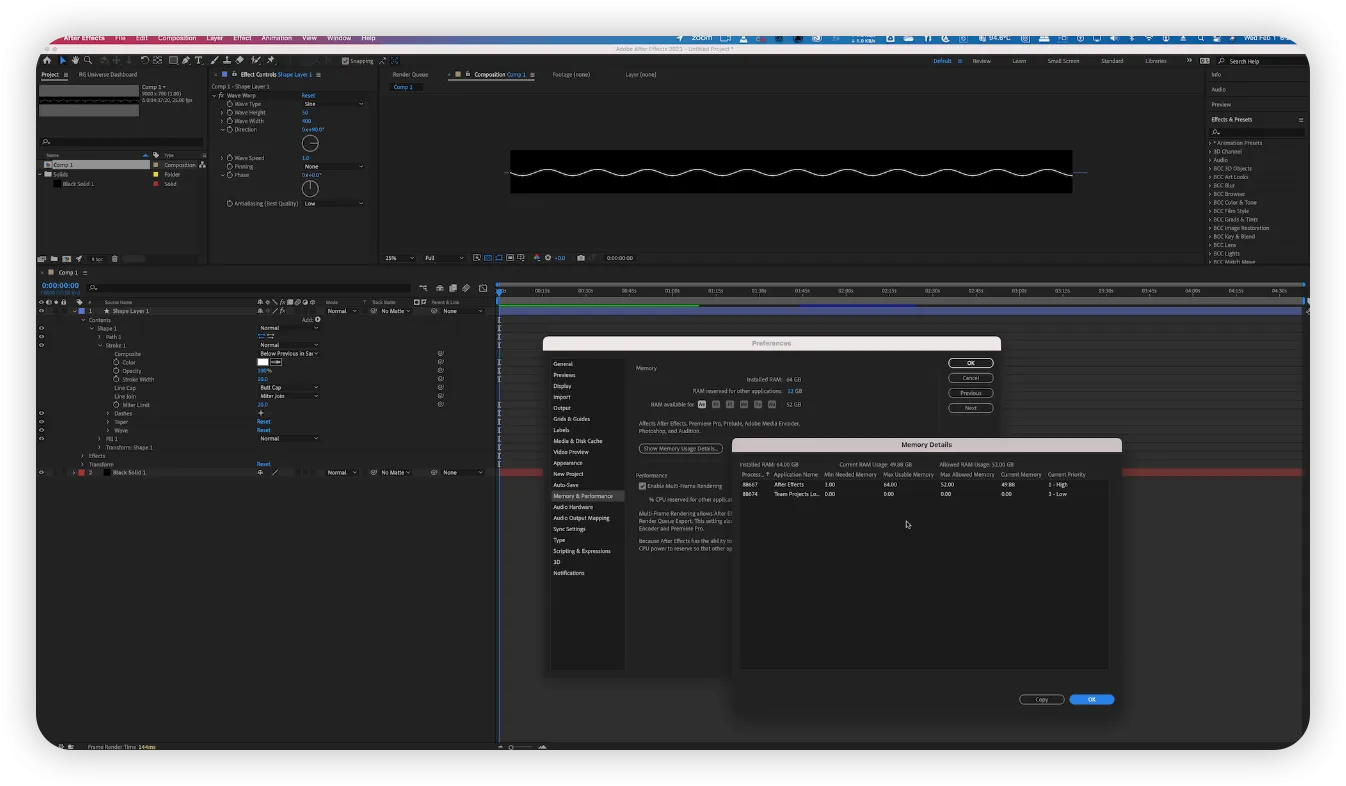Click current timecode 0:00:00:00 in timeline
The image size is (1346, 786).
(x=60, y=286)
